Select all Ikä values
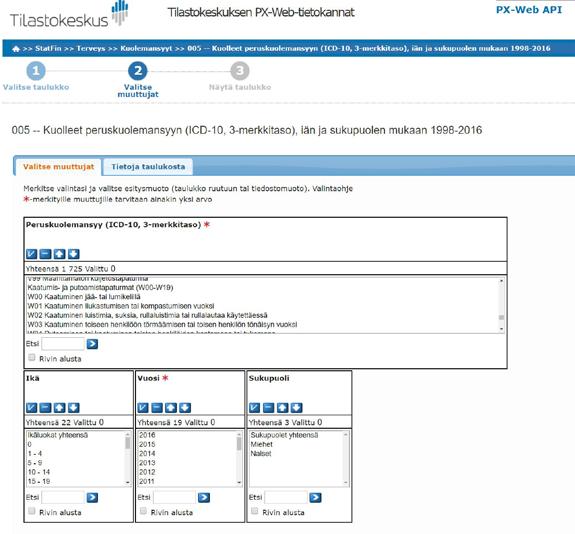 coord(32,407)
